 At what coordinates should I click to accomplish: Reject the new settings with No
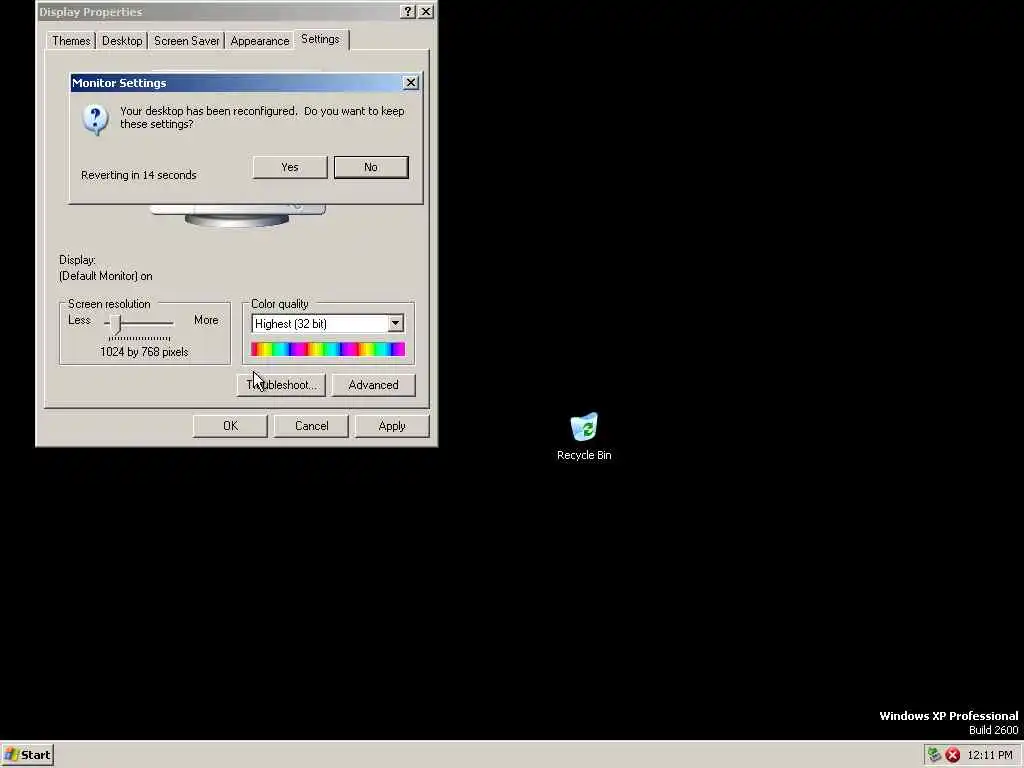click(371, 167)
